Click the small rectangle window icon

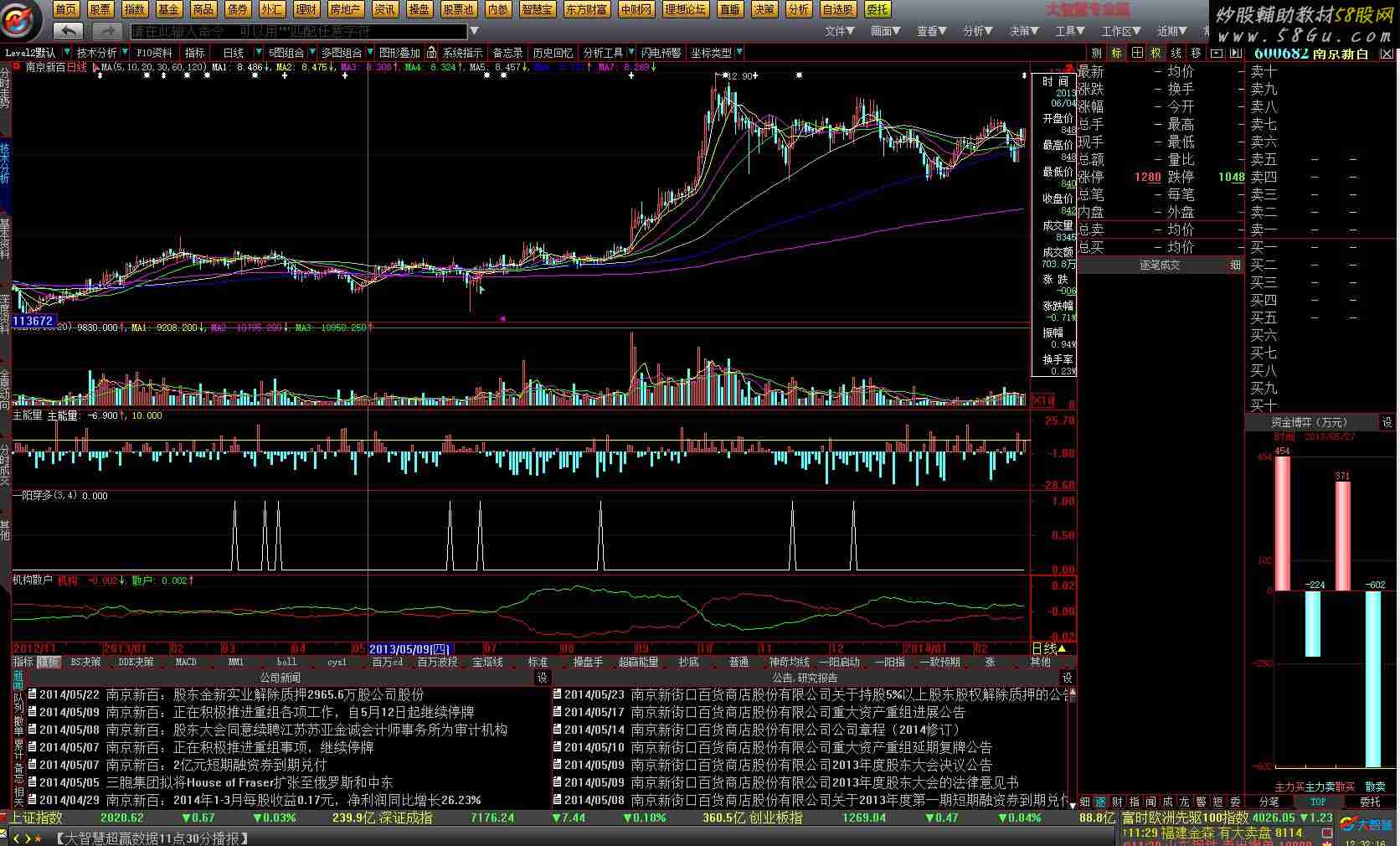click(1217, 53)
